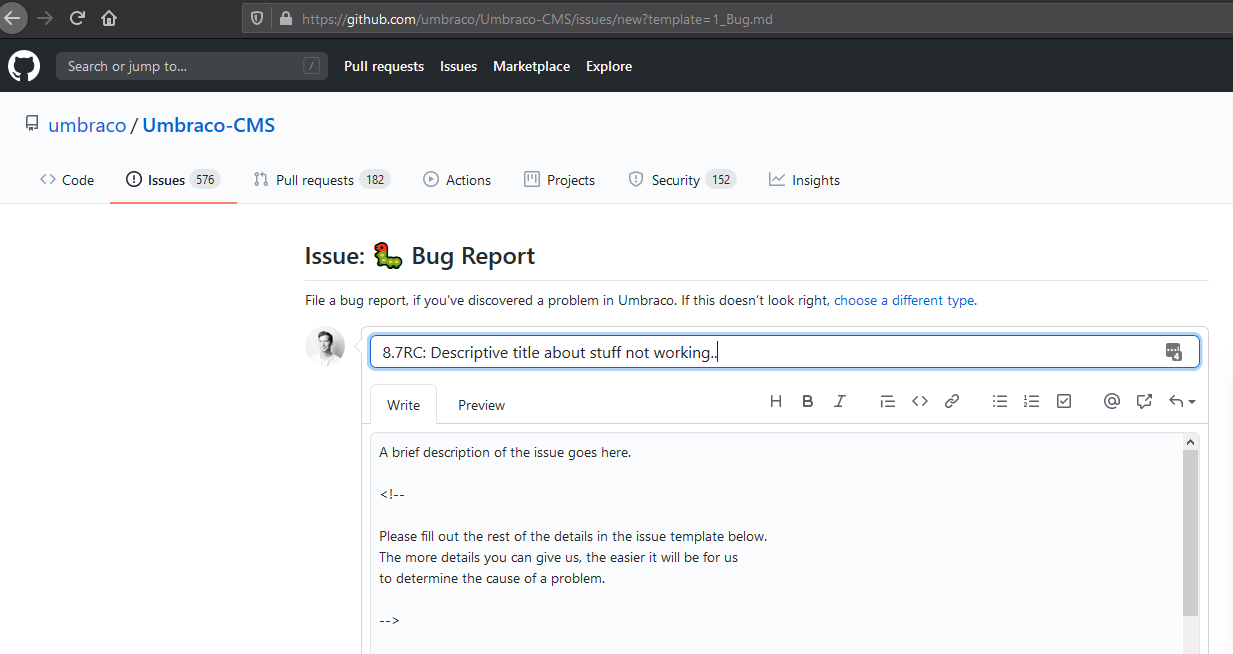
Task: Click password manager icon in title field
Action: [x=1174, y=352]
